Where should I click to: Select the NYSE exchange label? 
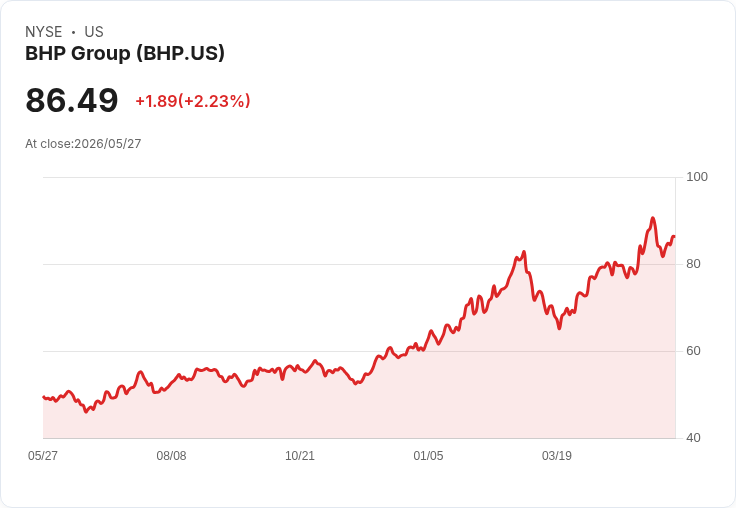pos(44,32)
